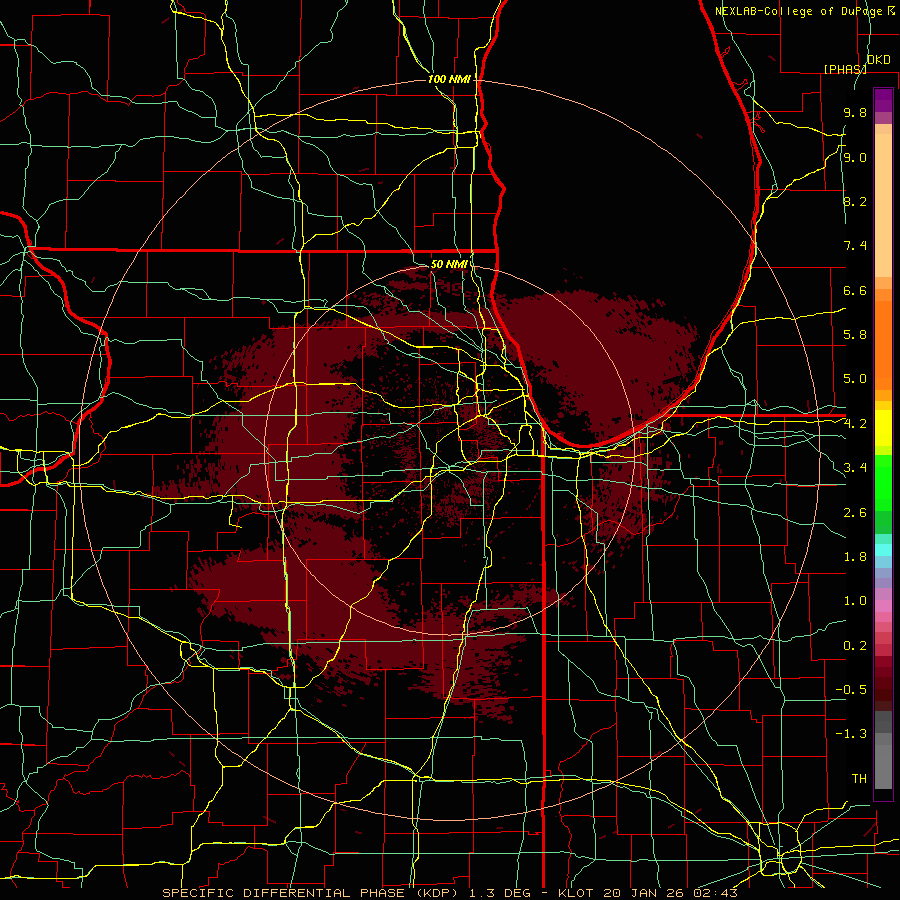Click the 7.4 color scale value

pyautogui.click(x=855, y=246)
